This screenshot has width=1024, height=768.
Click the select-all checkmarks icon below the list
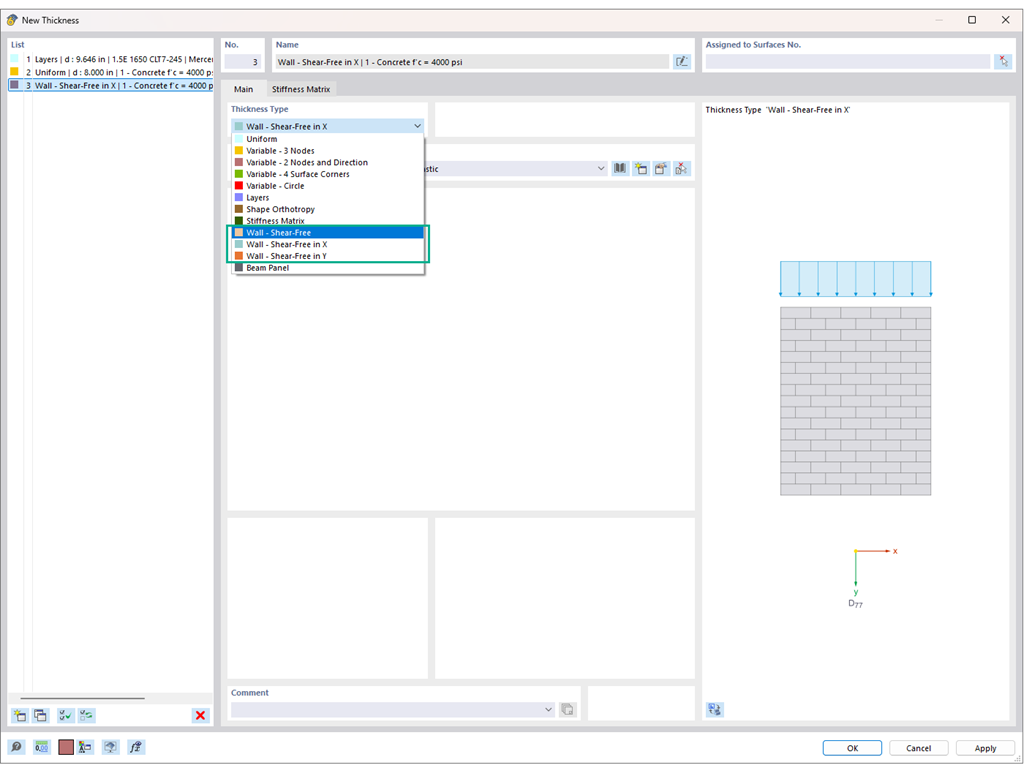point(64,715)
